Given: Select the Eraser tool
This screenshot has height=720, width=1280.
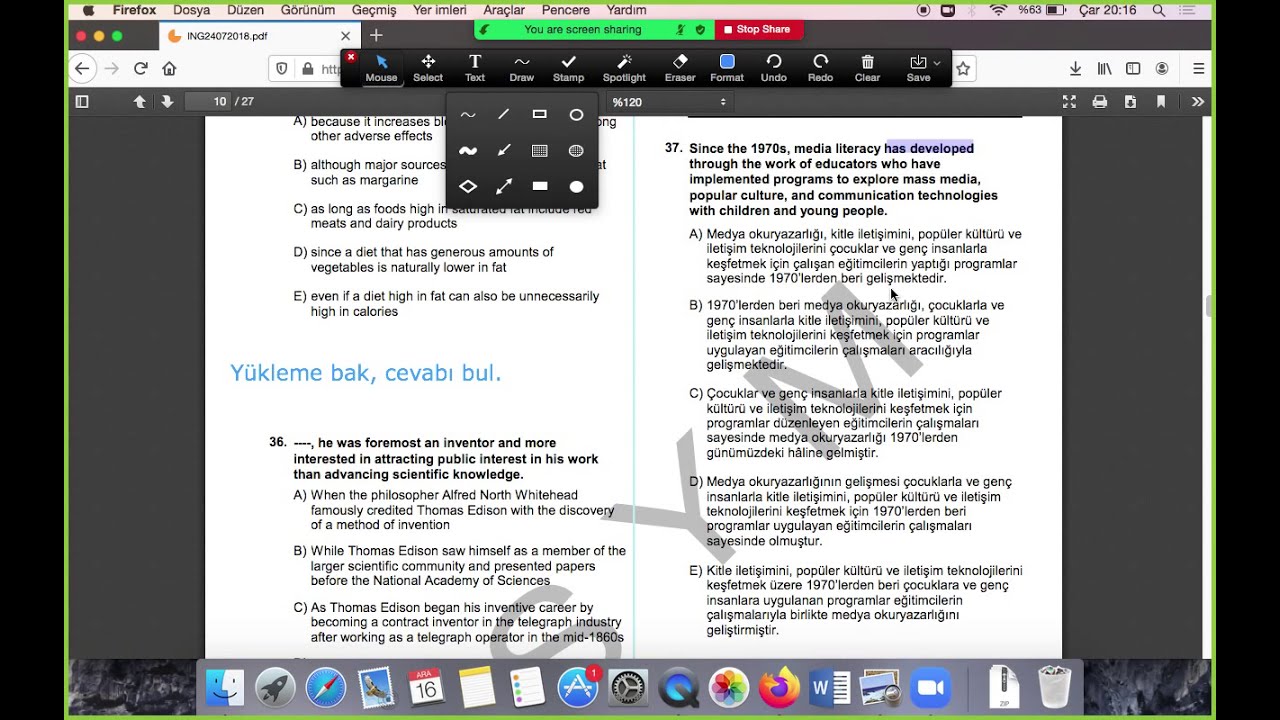Looking at the screenshot, I should [x=680, y=68].
